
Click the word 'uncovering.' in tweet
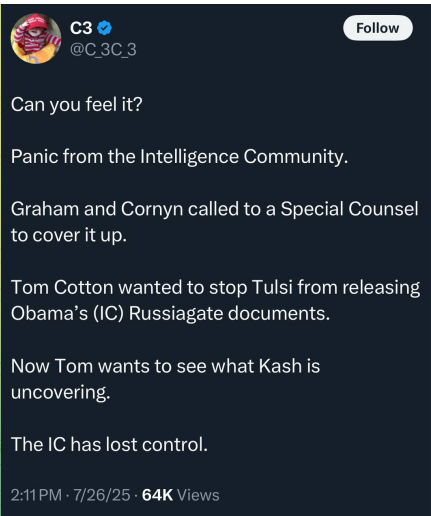(x=60, y=392)
